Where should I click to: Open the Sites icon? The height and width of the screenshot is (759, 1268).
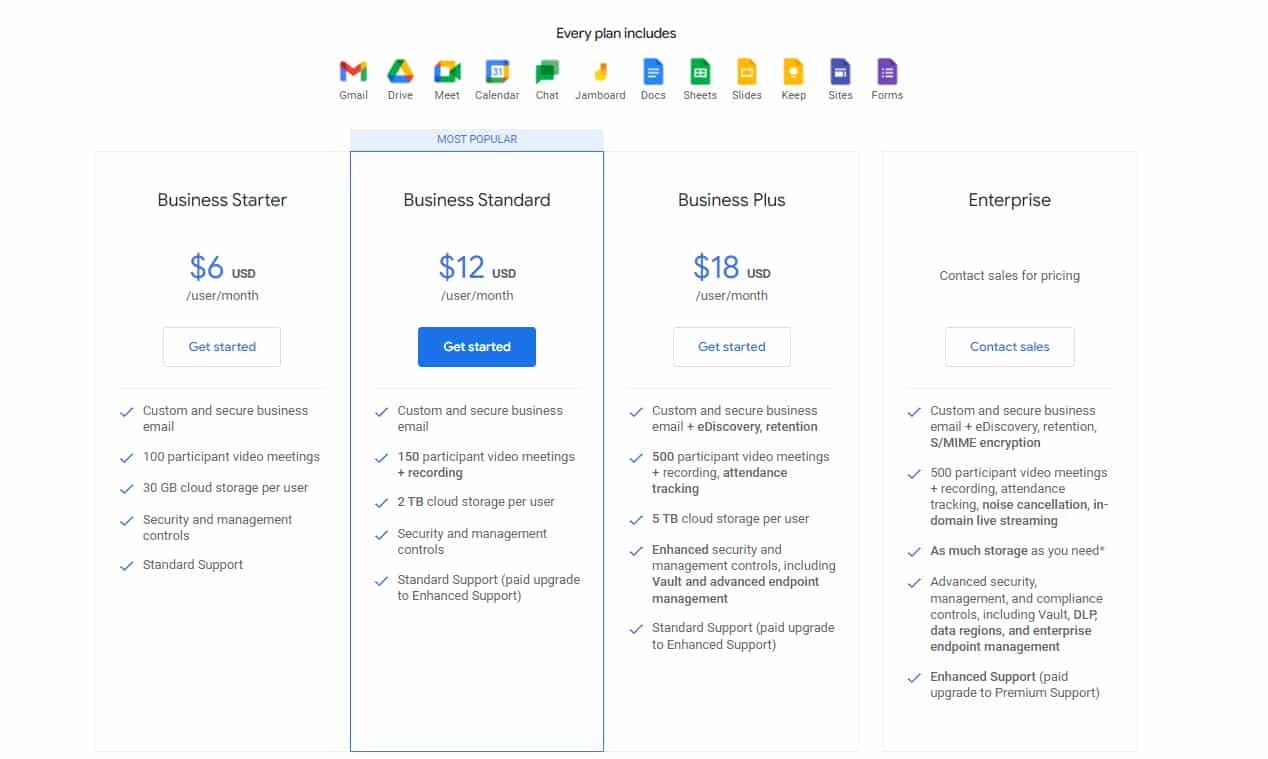click(840, 71)
